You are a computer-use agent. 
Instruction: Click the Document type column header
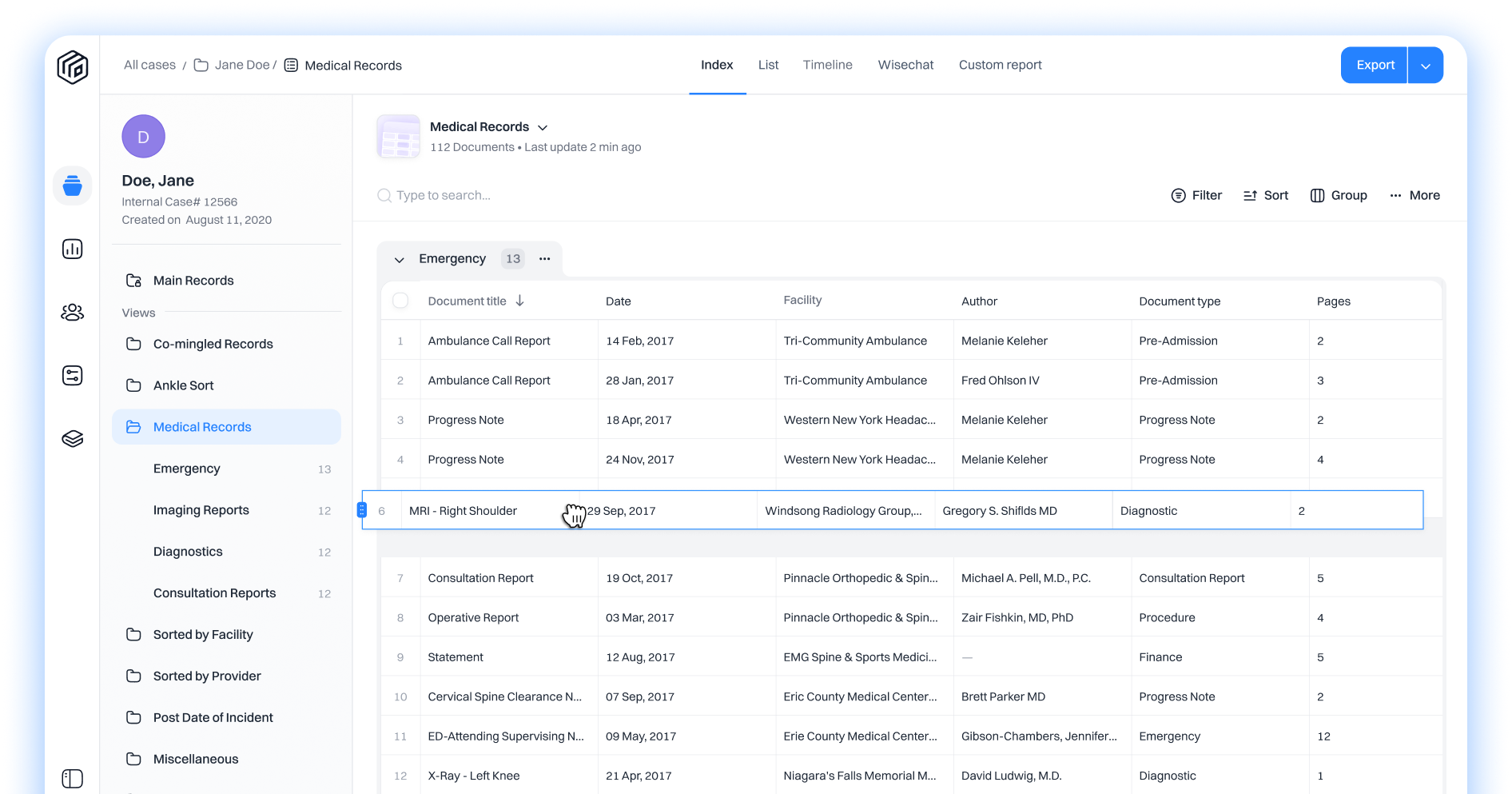pos(1180,301)
